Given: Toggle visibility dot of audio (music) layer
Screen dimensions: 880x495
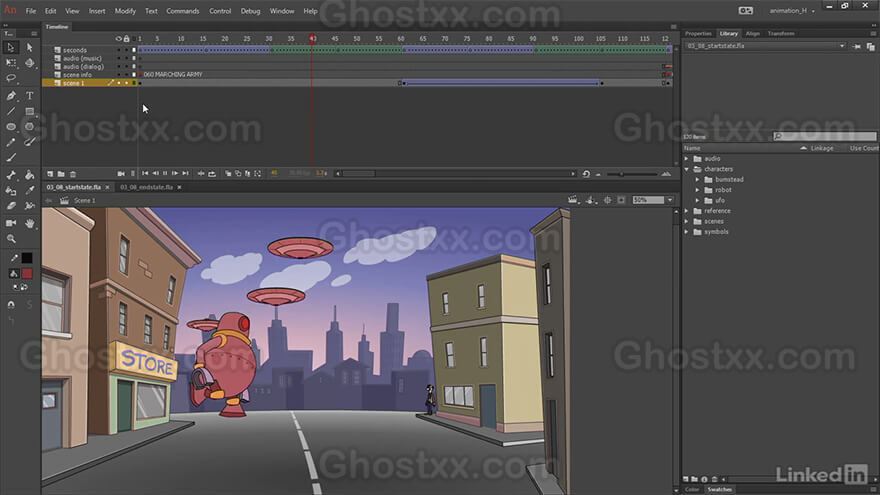Looking at the screenshot, I should (x=118, y=58).
